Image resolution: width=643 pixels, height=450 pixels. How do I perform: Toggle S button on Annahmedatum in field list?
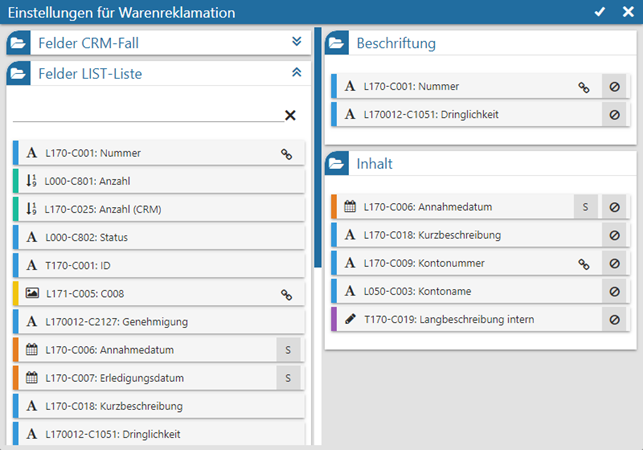coord(288,350)
